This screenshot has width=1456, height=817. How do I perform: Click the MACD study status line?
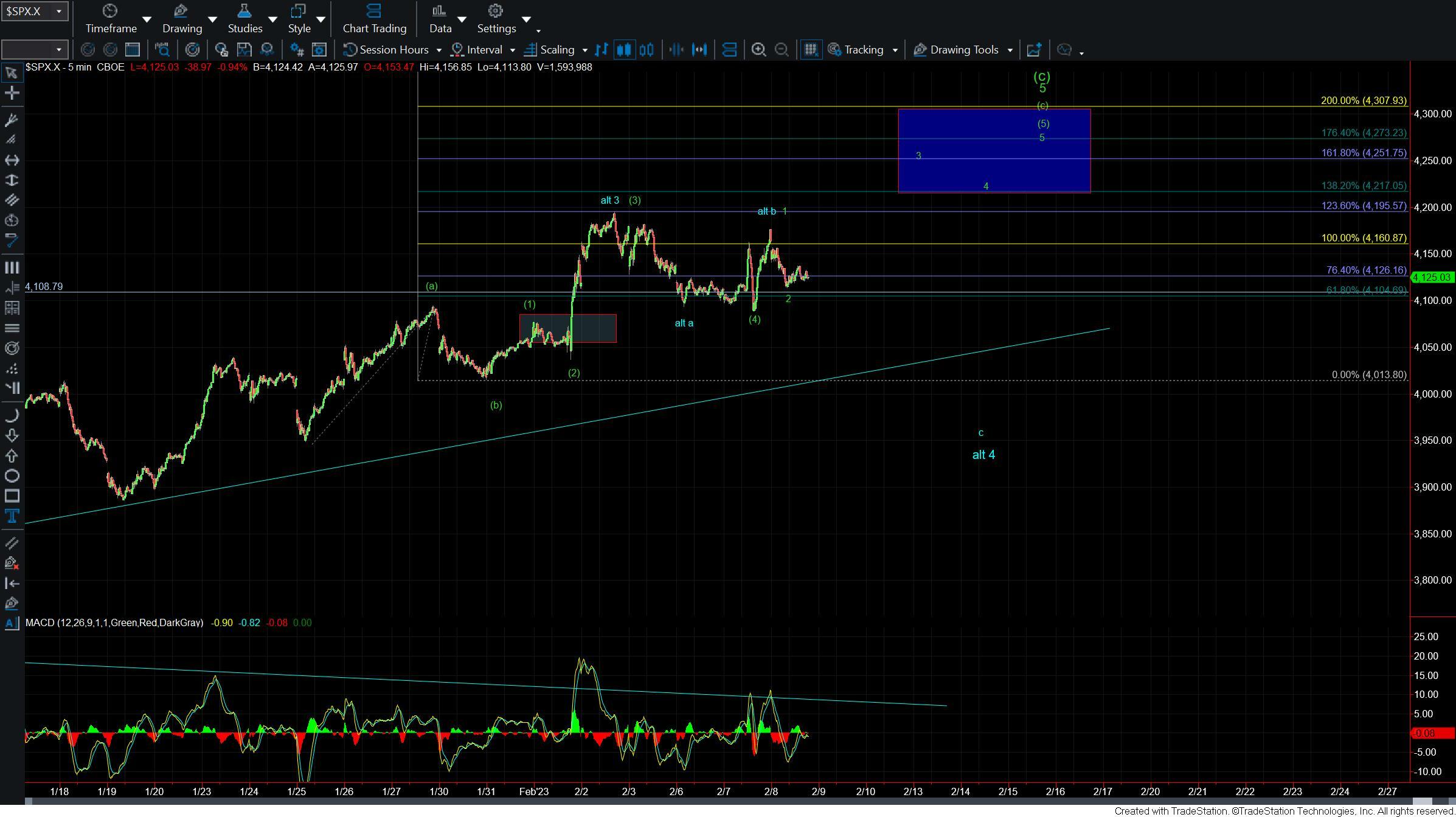168,622
